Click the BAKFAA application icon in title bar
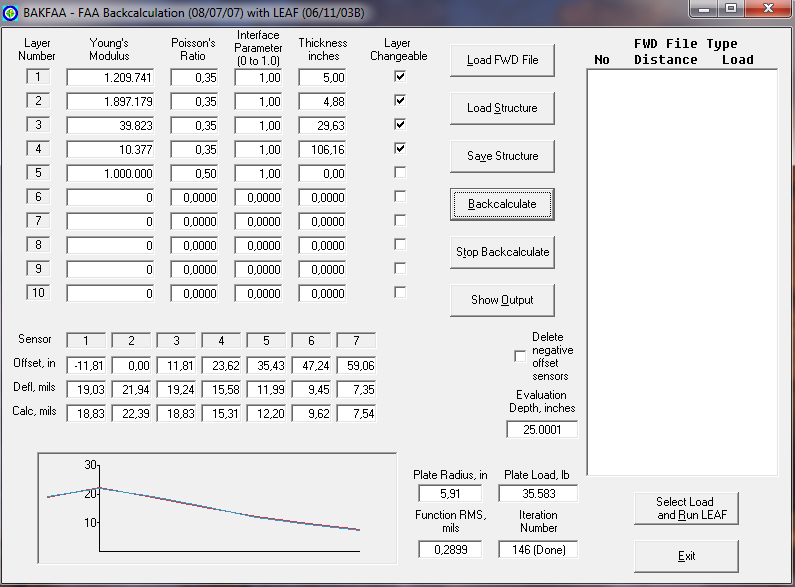The width and height of the screenshot is (795, 587). (x=10, y=13)
